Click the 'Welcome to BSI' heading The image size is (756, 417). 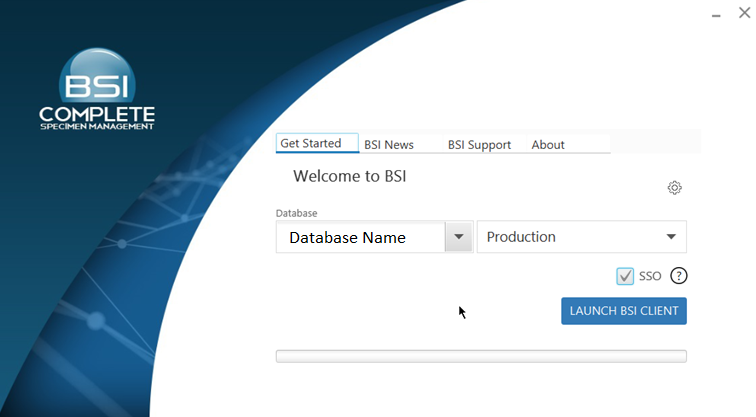pos(350,176)
